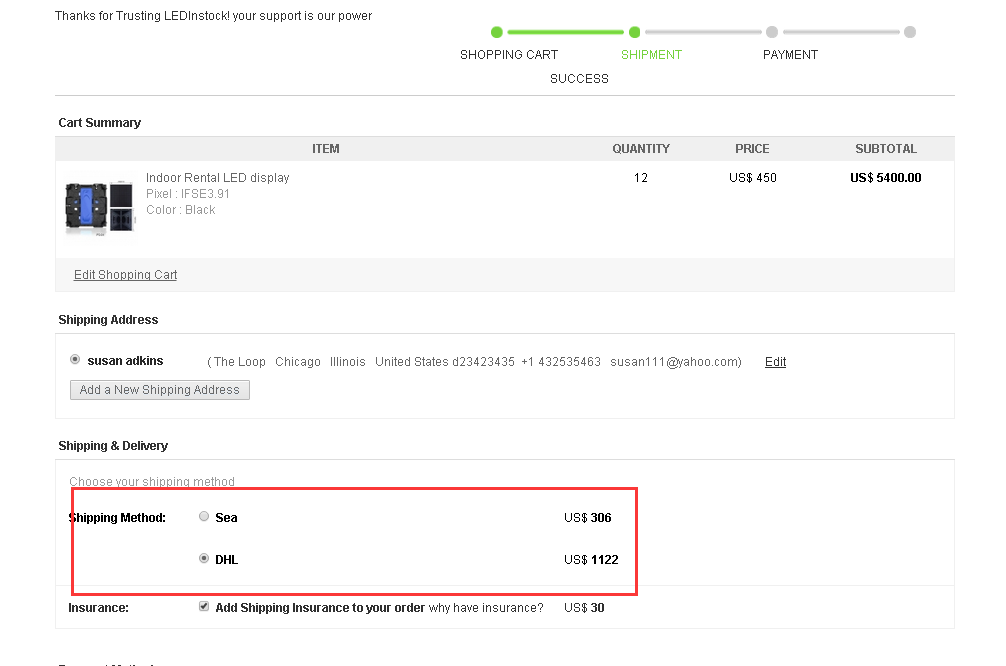Viewport: 1006px width, 666px height.
Task: Select the susan adkins address radio button
Action: [x=75, y=360]
